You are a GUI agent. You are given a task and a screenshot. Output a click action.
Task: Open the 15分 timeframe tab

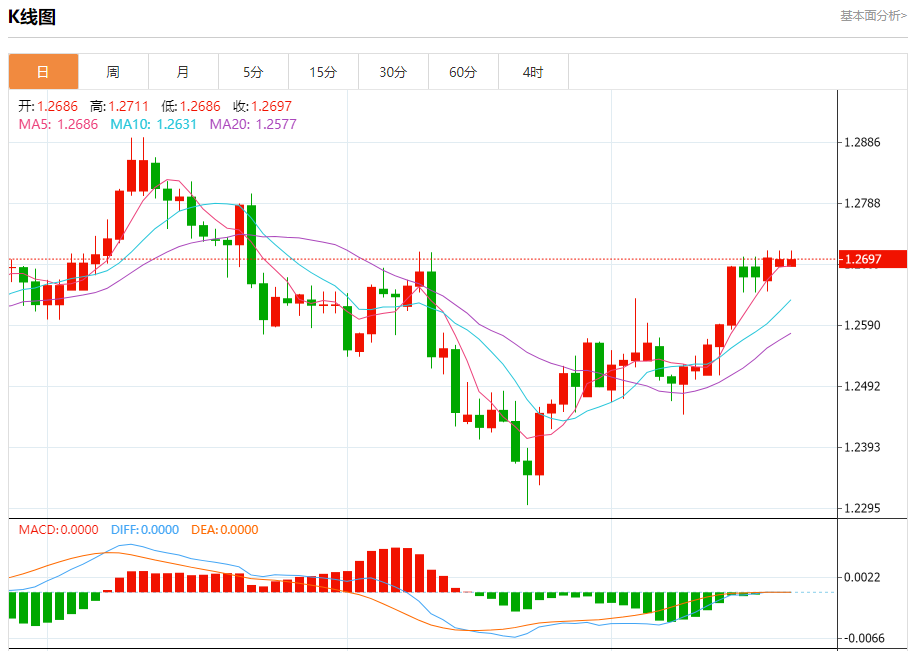(x=323, y=72)
